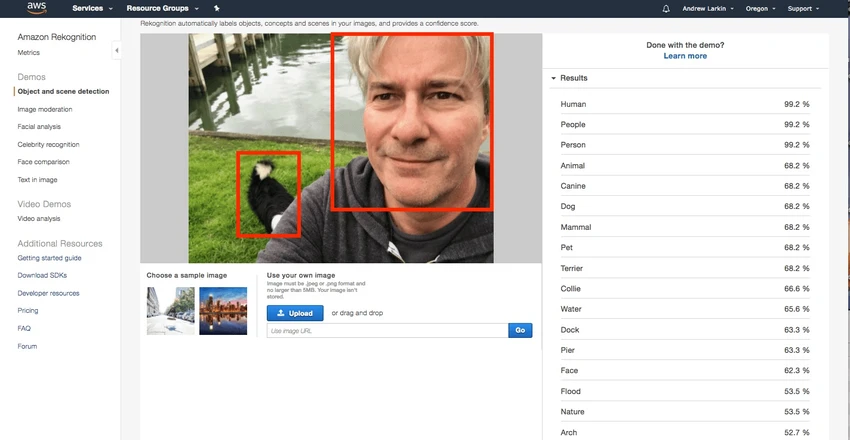Click the pin shortcut icon in header
Image resolution: width=850 pixels, height=440 pixels.
click(217, 9)
